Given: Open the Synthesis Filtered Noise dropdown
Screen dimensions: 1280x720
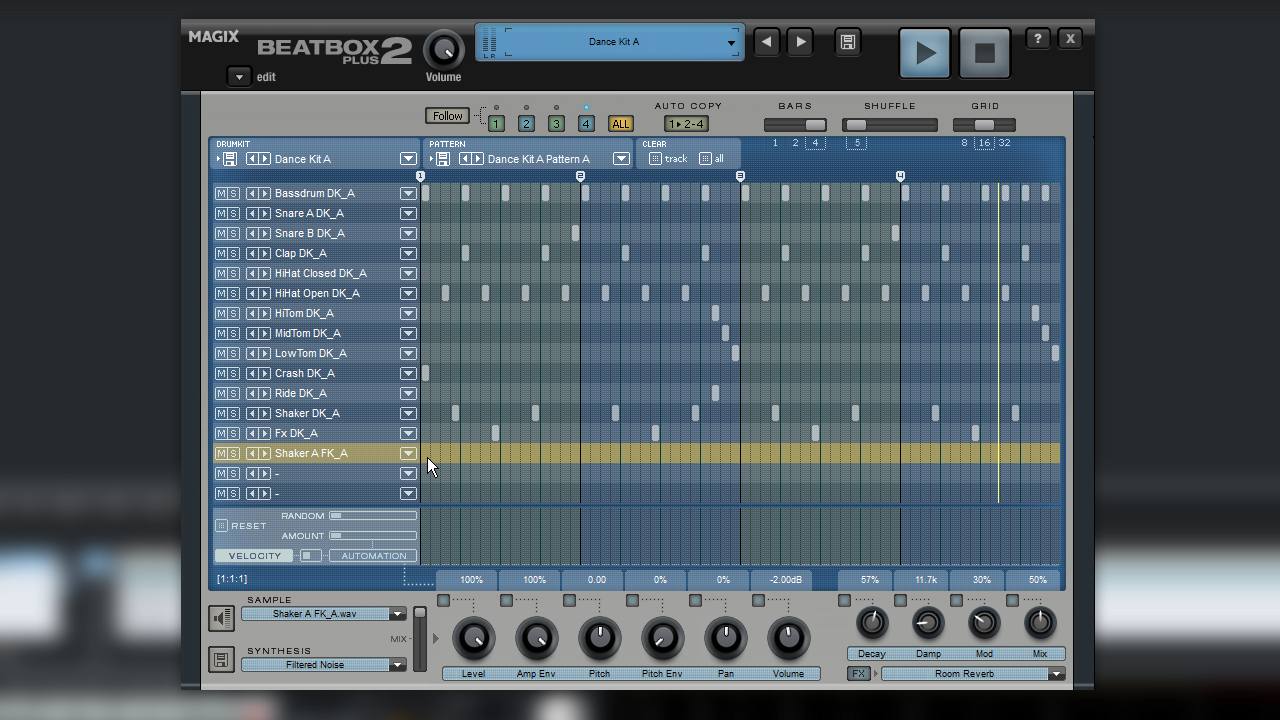Looking at the screenshot, I should 397,665.
